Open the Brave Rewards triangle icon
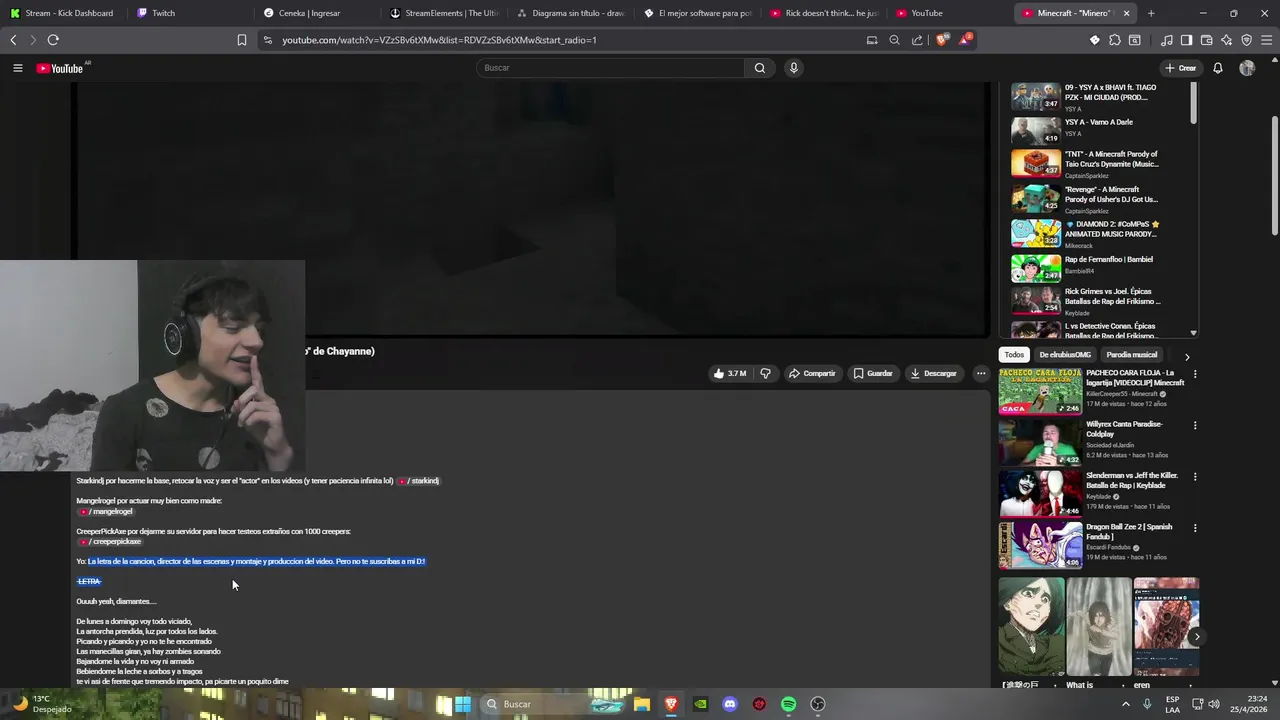Image resolution: width=1280 pixels, height=720 pixels. (x=965, y=40)
